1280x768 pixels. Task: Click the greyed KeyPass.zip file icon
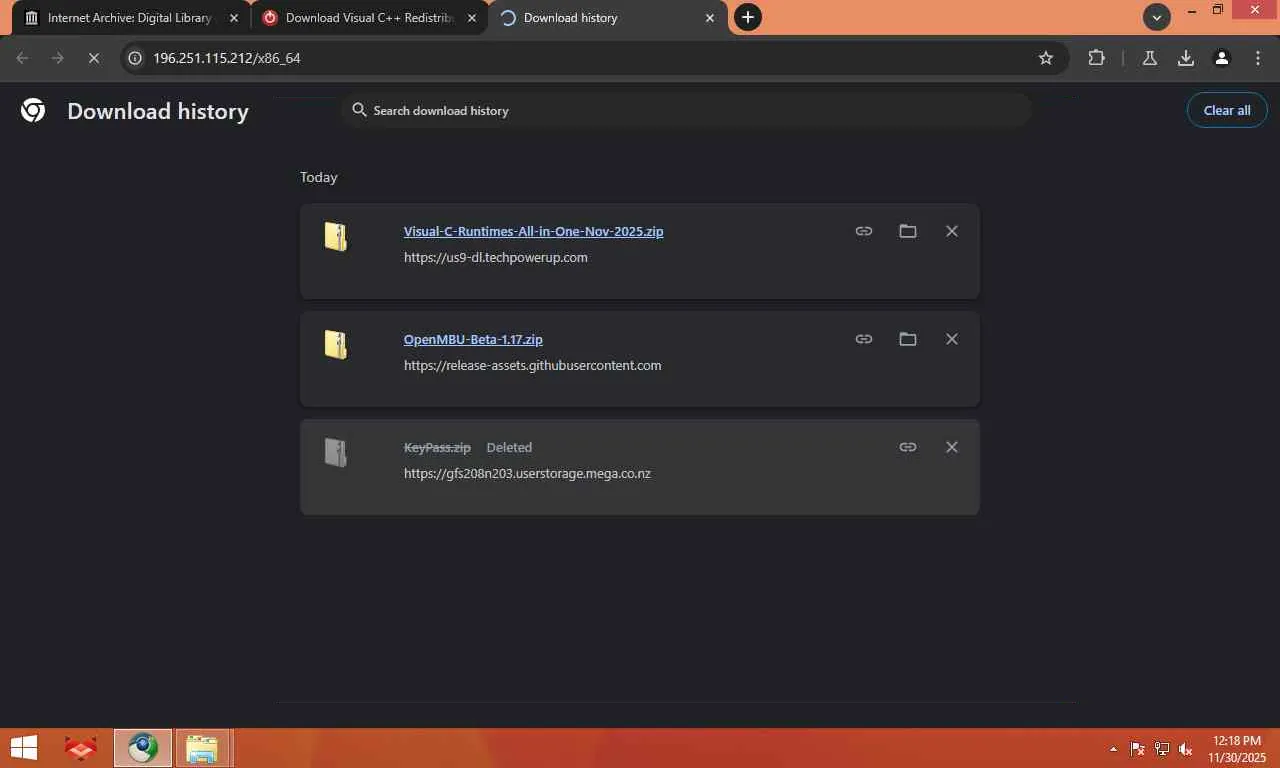(x=336, y=453)
